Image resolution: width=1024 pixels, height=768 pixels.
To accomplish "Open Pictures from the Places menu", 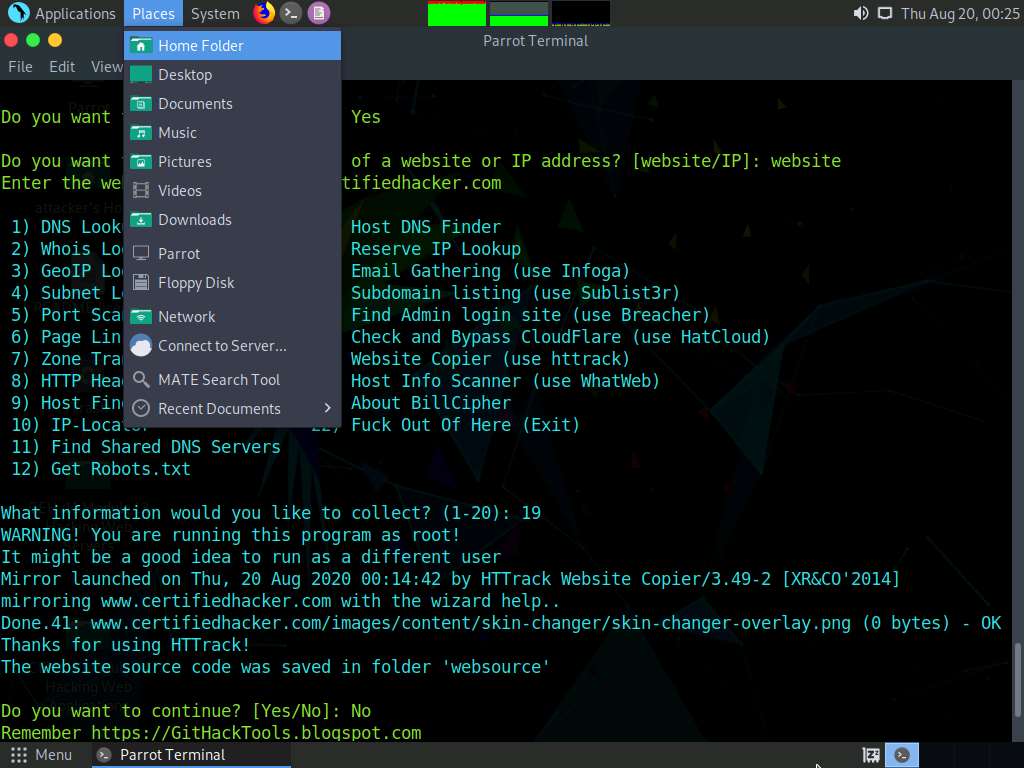I will (232, 161).
